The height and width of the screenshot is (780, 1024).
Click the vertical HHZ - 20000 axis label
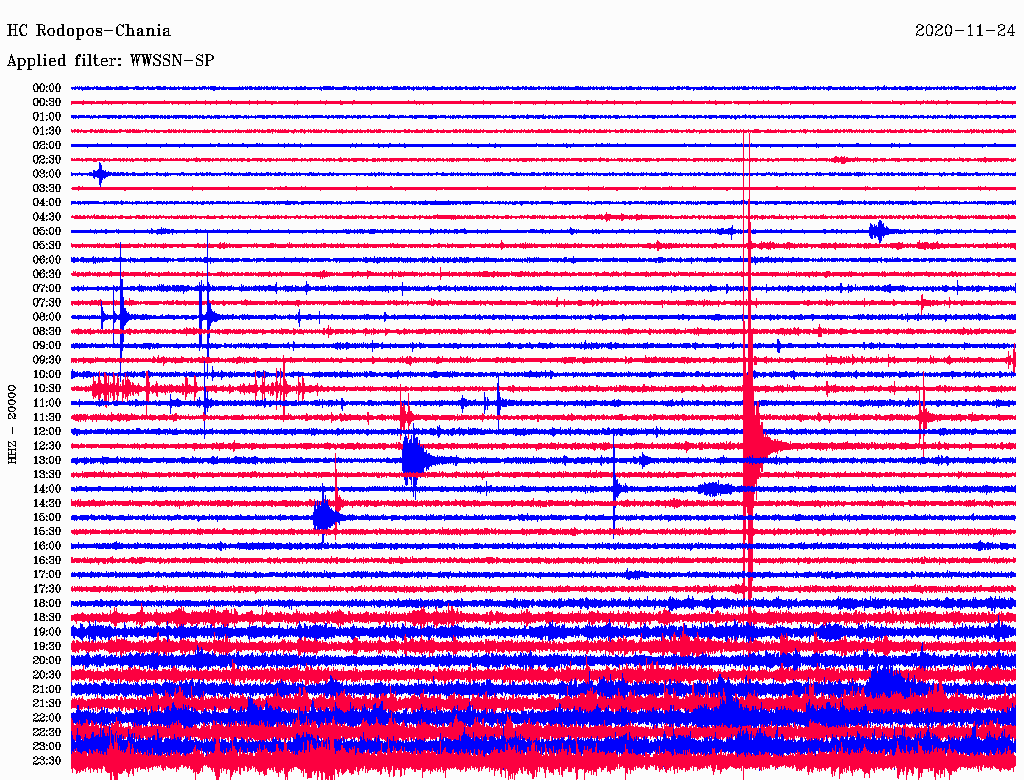(13, 423)
